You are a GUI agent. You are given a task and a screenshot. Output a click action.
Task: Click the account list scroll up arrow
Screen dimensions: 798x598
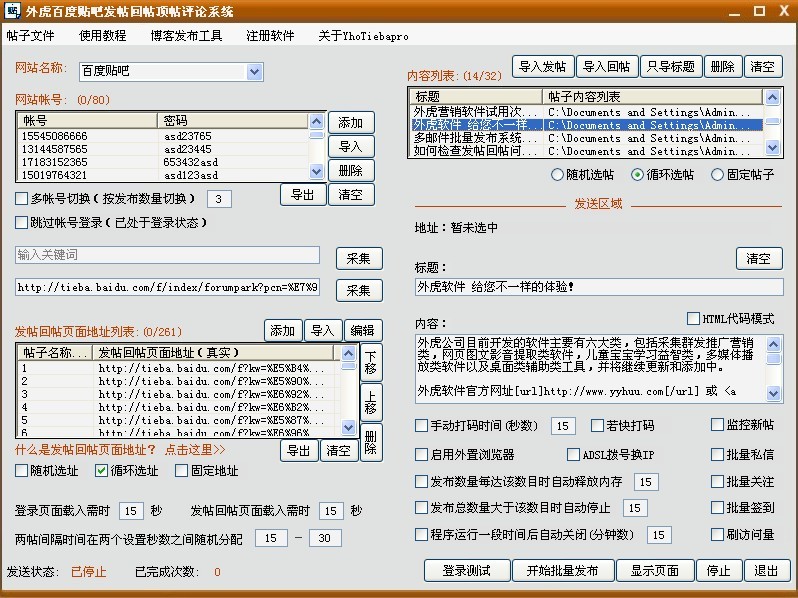(317, 121)
